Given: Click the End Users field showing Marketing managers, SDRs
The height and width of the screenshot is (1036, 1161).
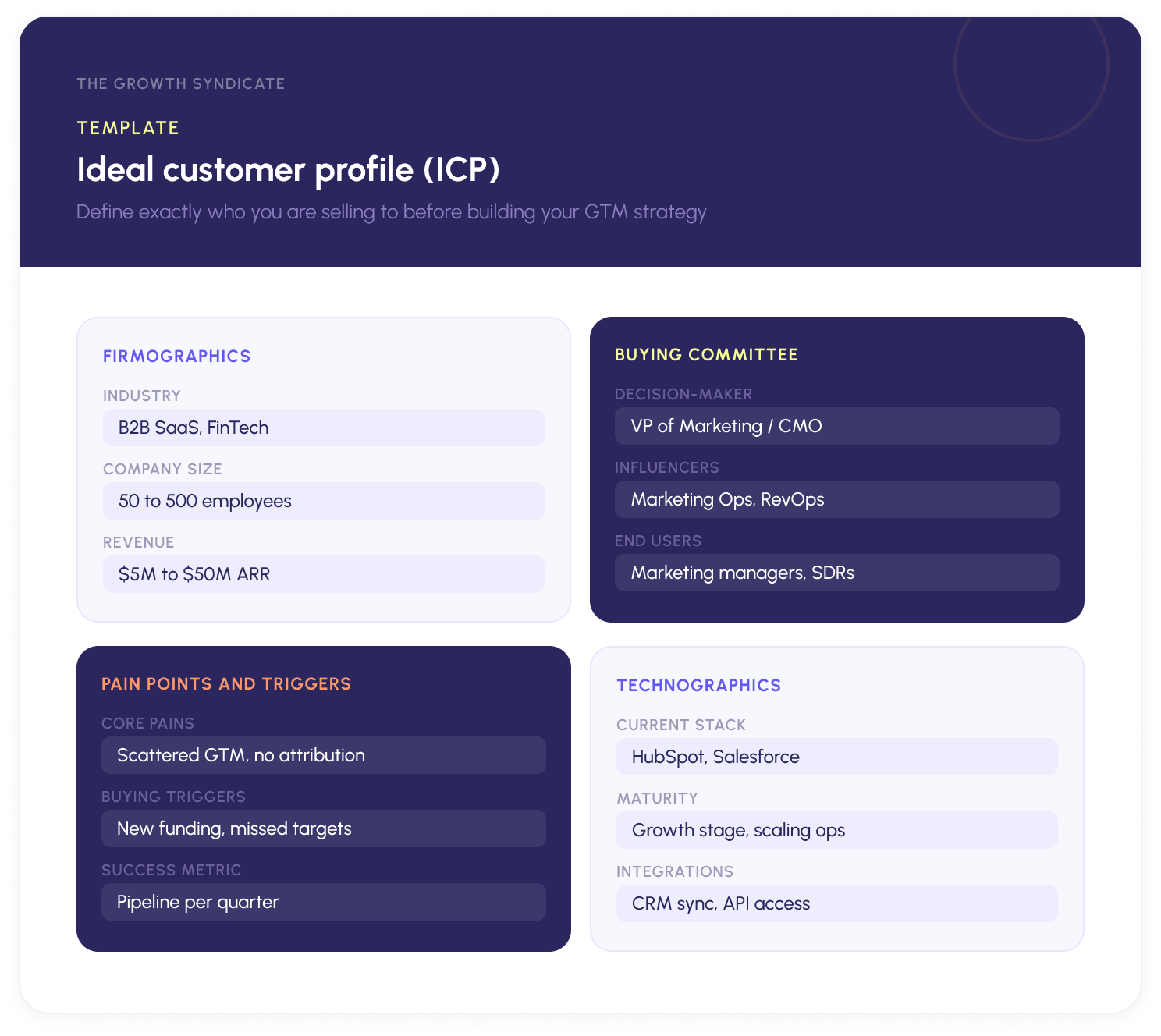Looking at the screenshot, I should click(x=836, y=573).
